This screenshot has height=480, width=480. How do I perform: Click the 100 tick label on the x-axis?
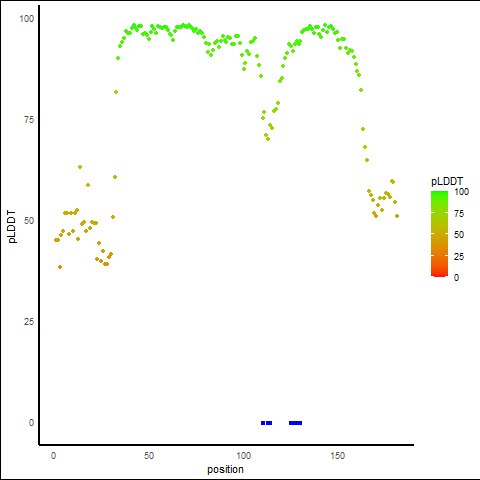(x=244, y=456)
